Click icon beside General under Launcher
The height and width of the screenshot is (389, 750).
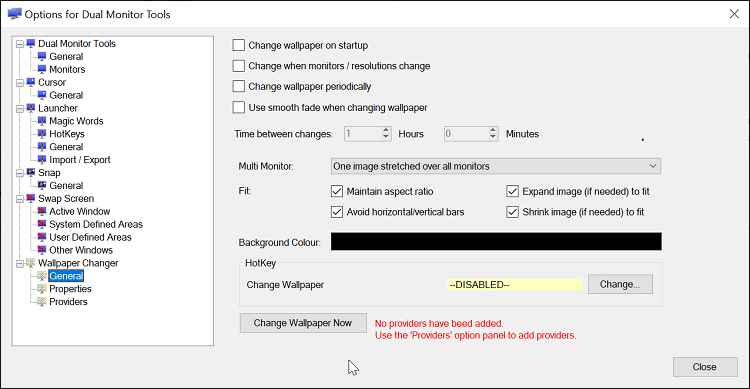pyautogui.click(x=42, y=147)
